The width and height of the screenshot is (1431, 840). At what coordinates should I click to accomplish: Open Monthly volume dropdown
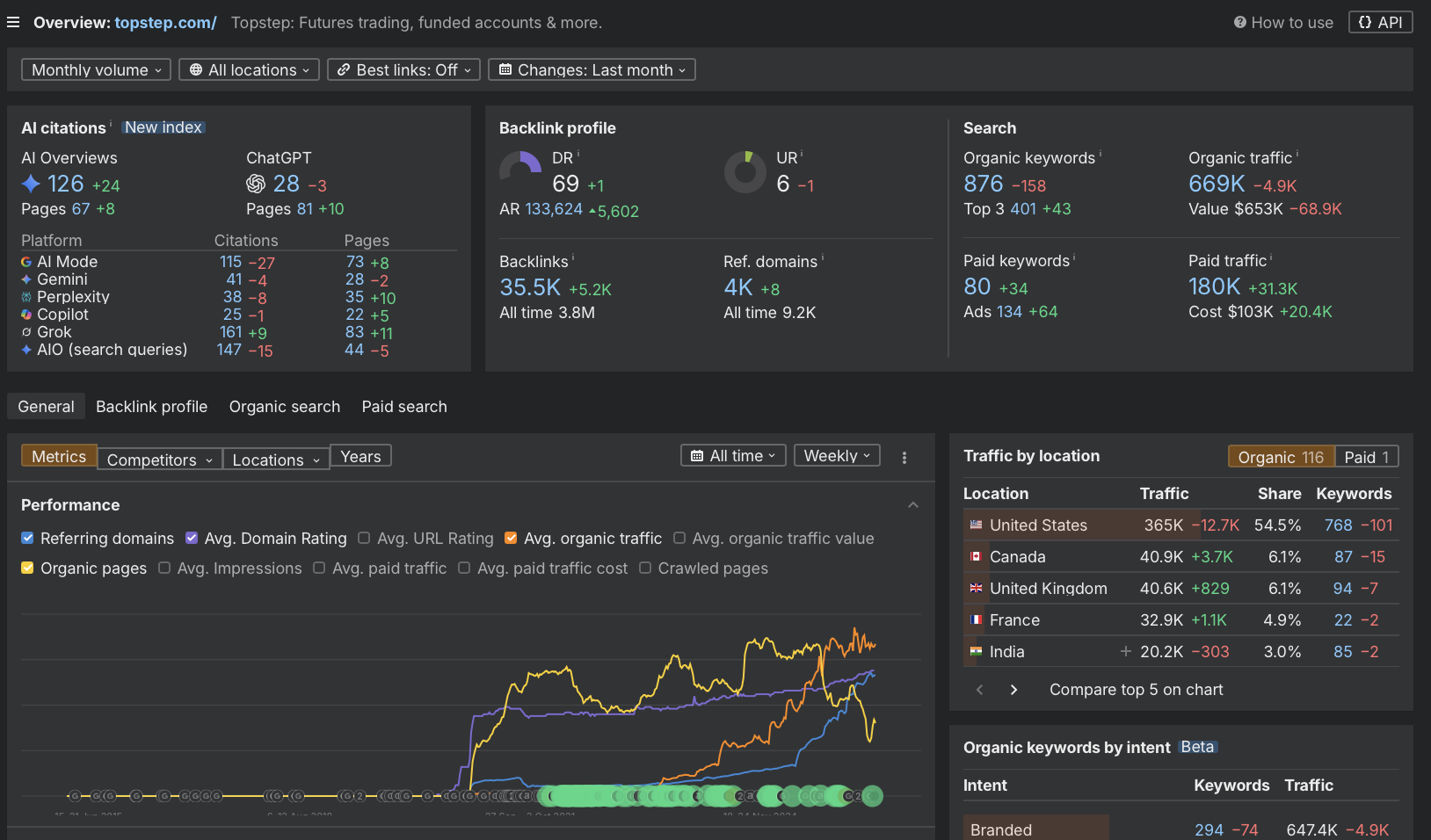96,69
